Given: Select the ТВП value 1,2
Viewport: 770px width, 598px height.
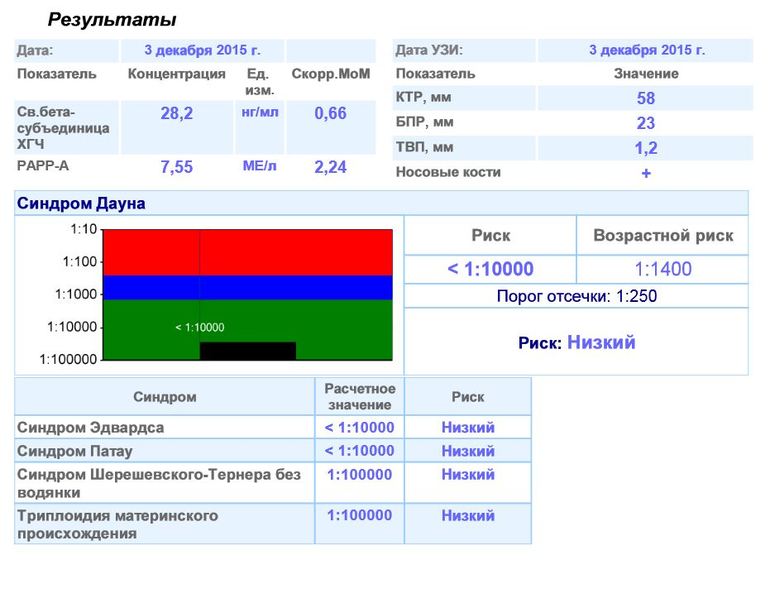Looking at the screenshot, I should [x=645, y=148].
